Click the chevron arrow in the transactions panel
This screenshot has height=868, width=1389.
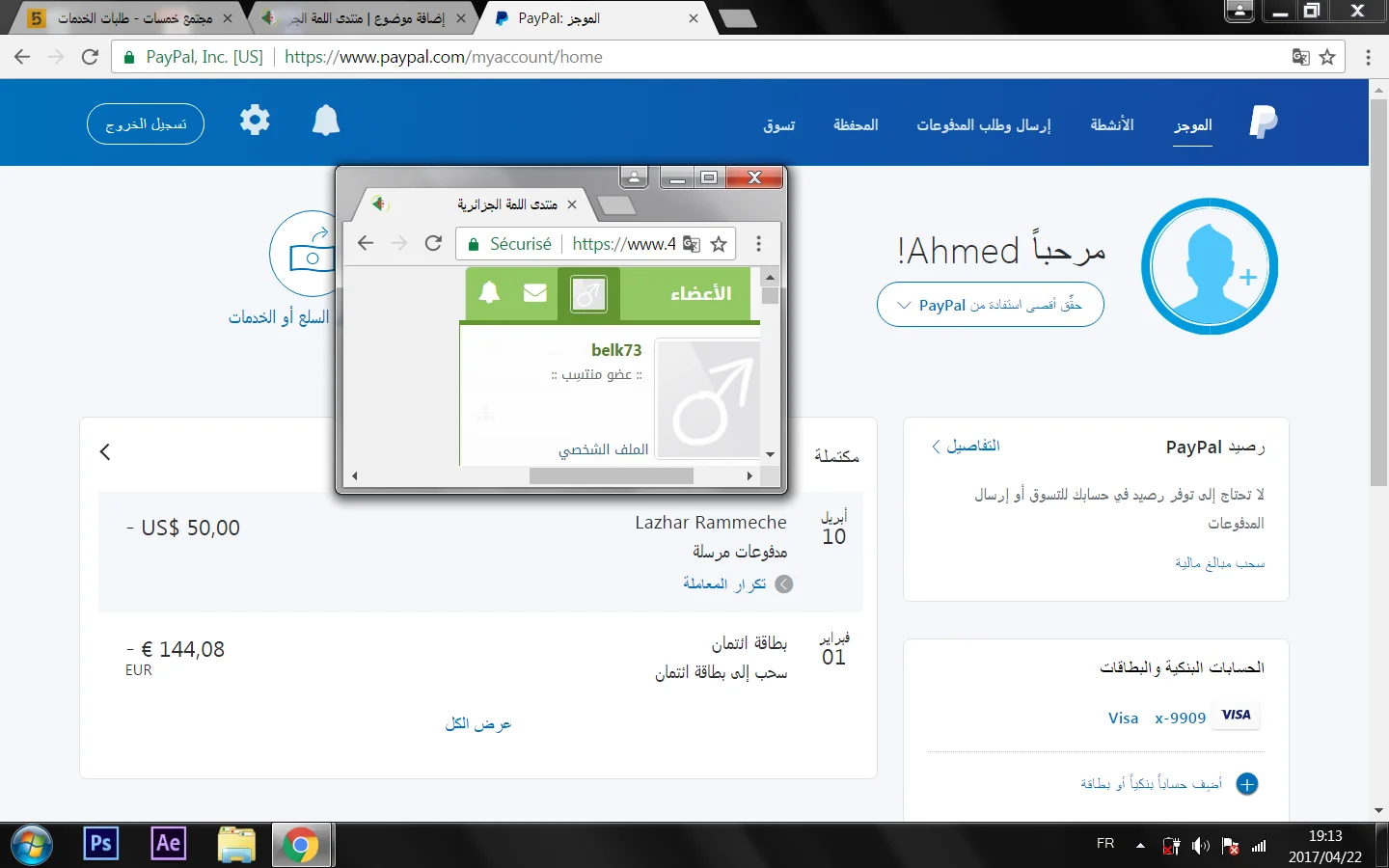pos(105,451)
